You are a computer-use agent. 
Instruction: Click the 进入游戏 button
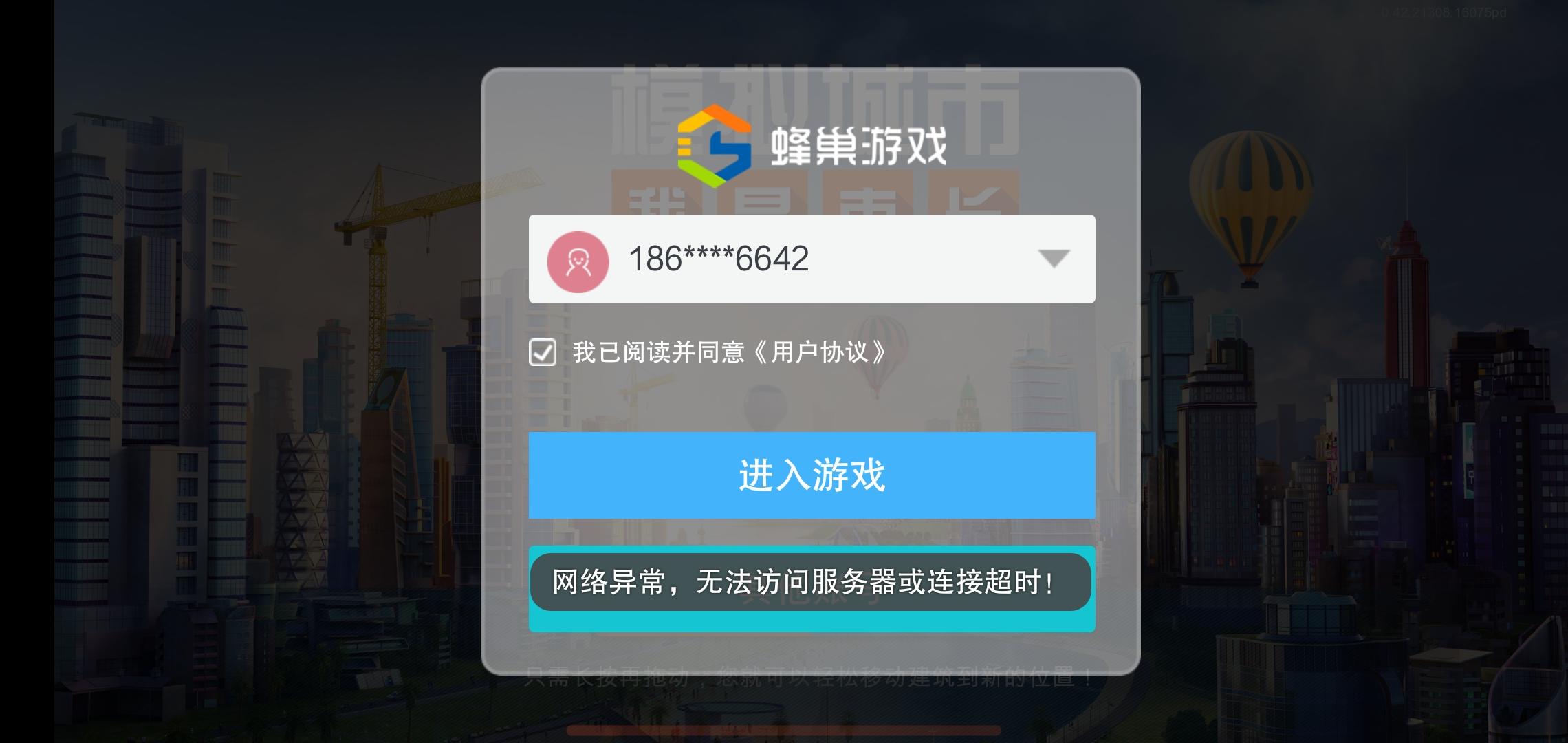(x=812, y=475)
